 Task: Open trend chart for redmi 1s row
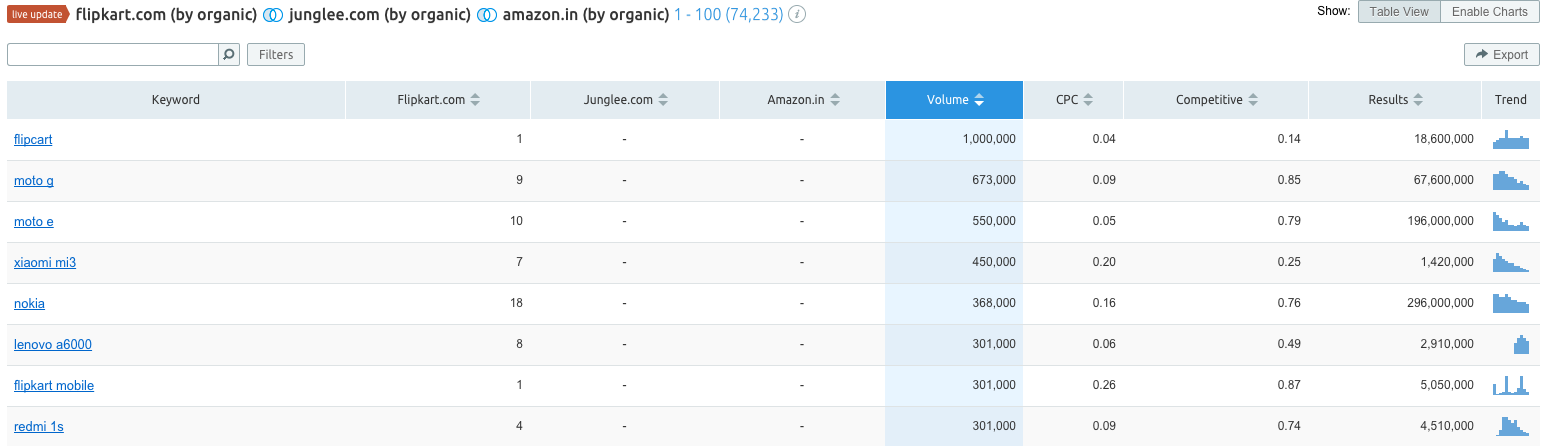[x=1514, y=426]
